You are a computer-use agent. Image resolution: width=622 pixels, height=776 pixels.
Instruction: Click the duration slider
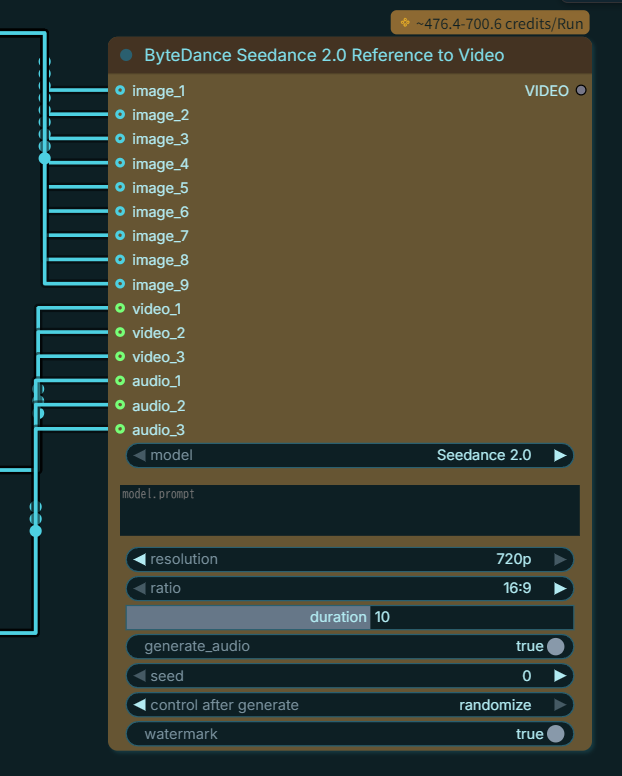(350, 617)
